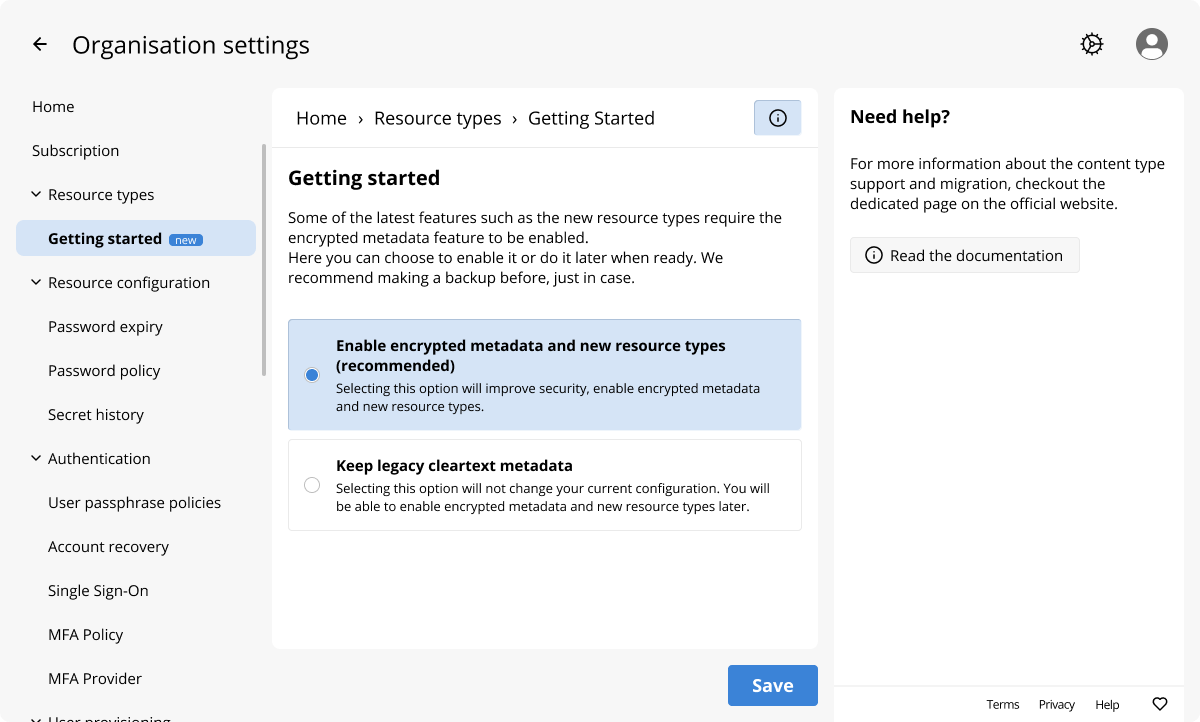This screenshot has width=1200, height=722.
Task: Click the back arrow icon
Action: [40, 45]
